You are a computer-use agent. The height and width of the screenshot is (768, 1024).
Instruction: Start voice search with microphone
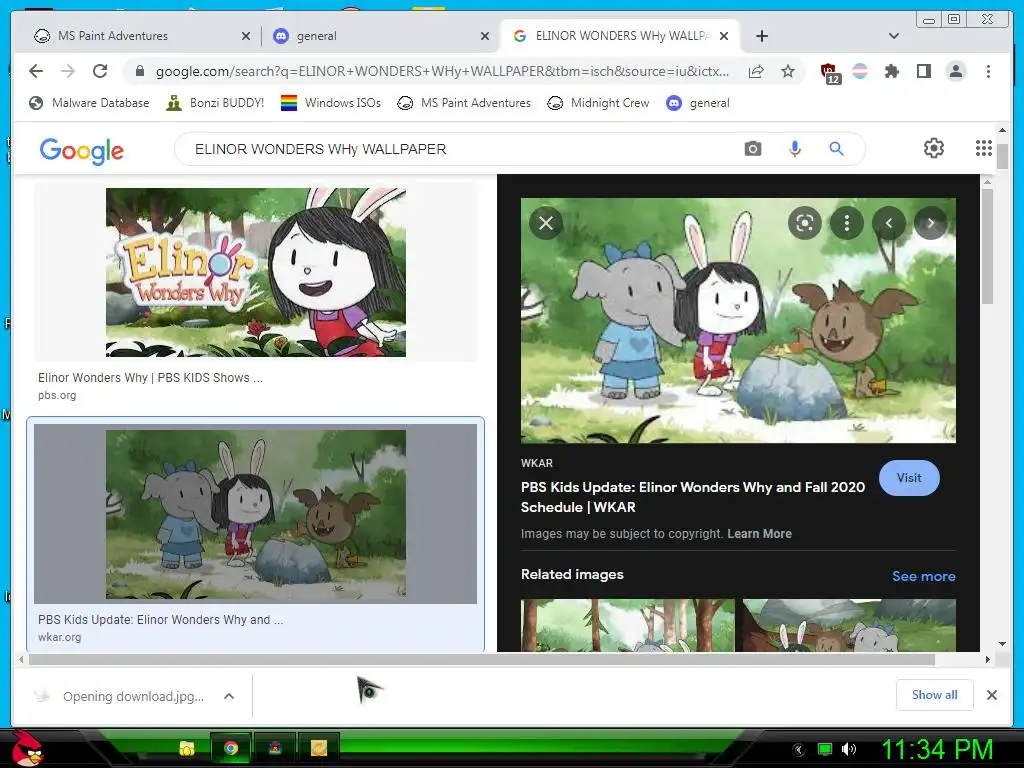click(x=795, y=149)
